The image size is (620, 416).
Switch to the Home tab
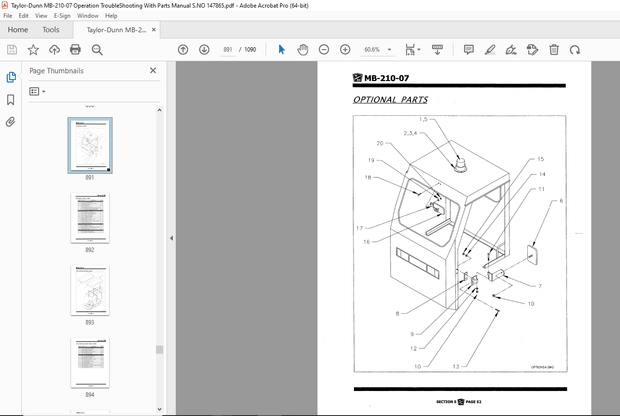(18, 30)
